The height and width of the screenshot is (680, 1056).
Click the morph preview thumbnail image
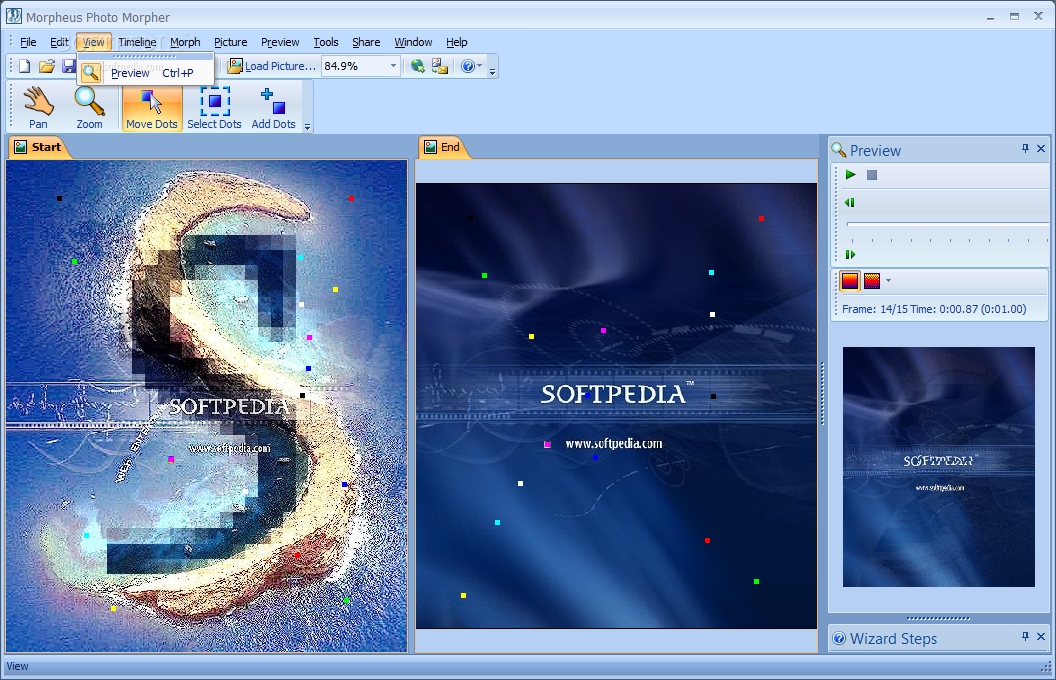pos(939,467)
